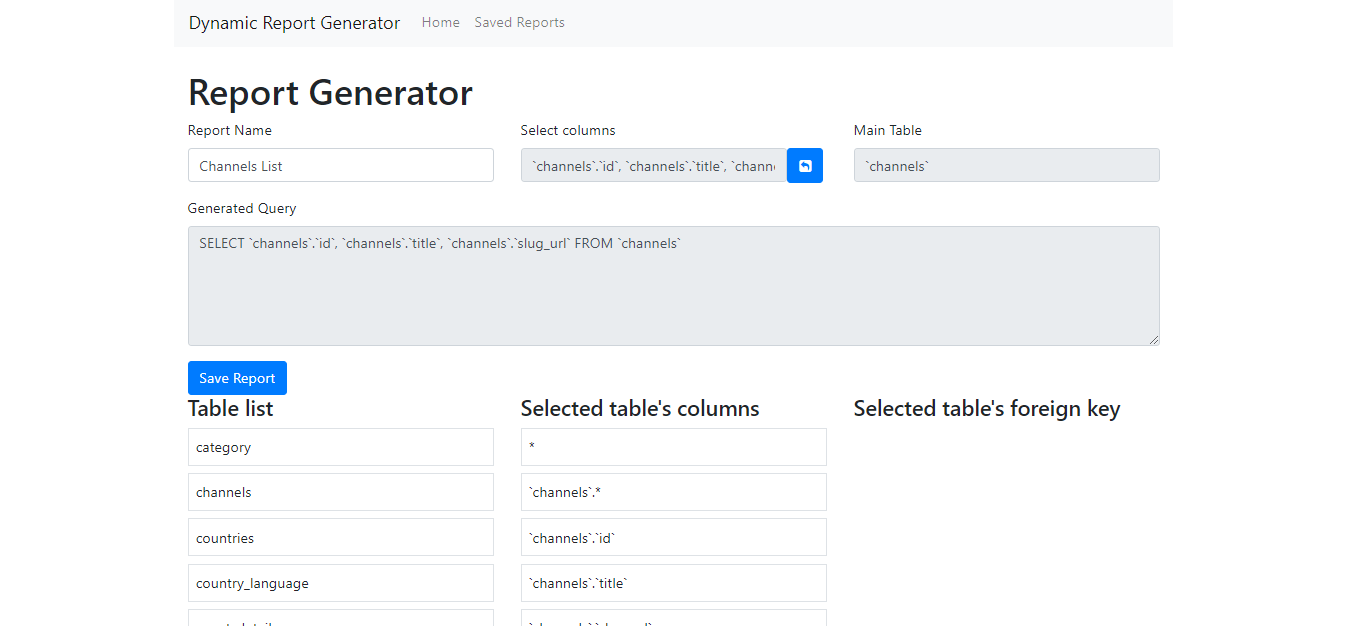Open the Home navigation link
Viewport: 1348px width, 626px height.
point(440,22)
